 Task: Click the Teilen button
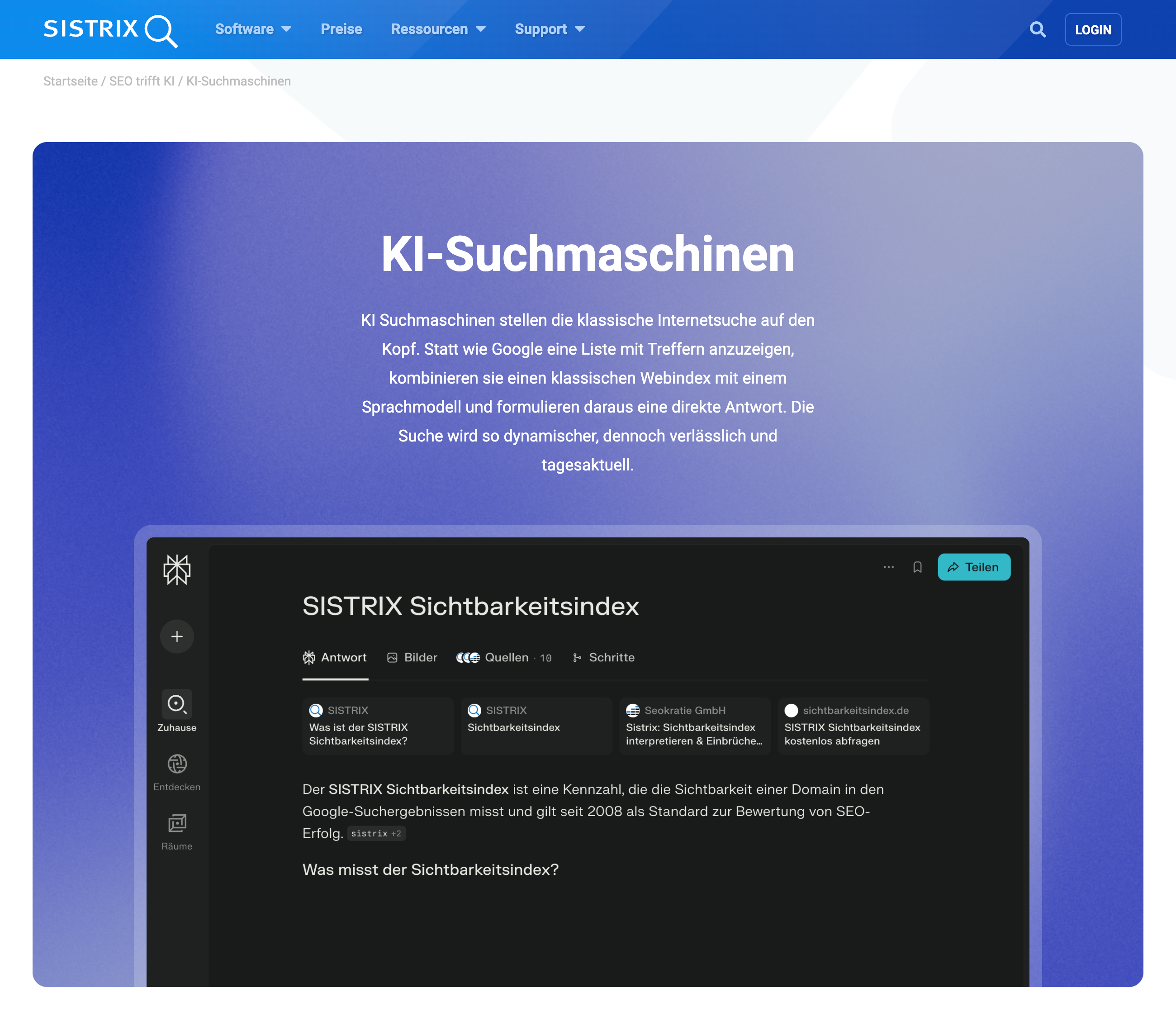pyautogui.click(x=974, y=566)
